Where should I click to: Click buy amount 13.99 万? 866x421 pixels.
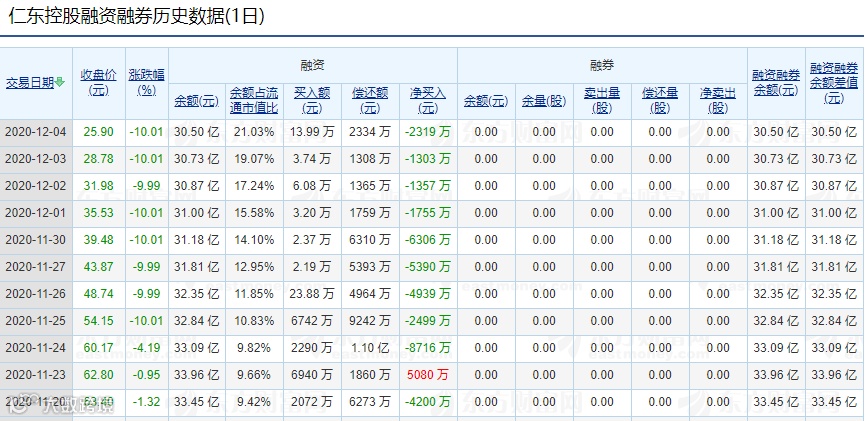pos(312,132)
